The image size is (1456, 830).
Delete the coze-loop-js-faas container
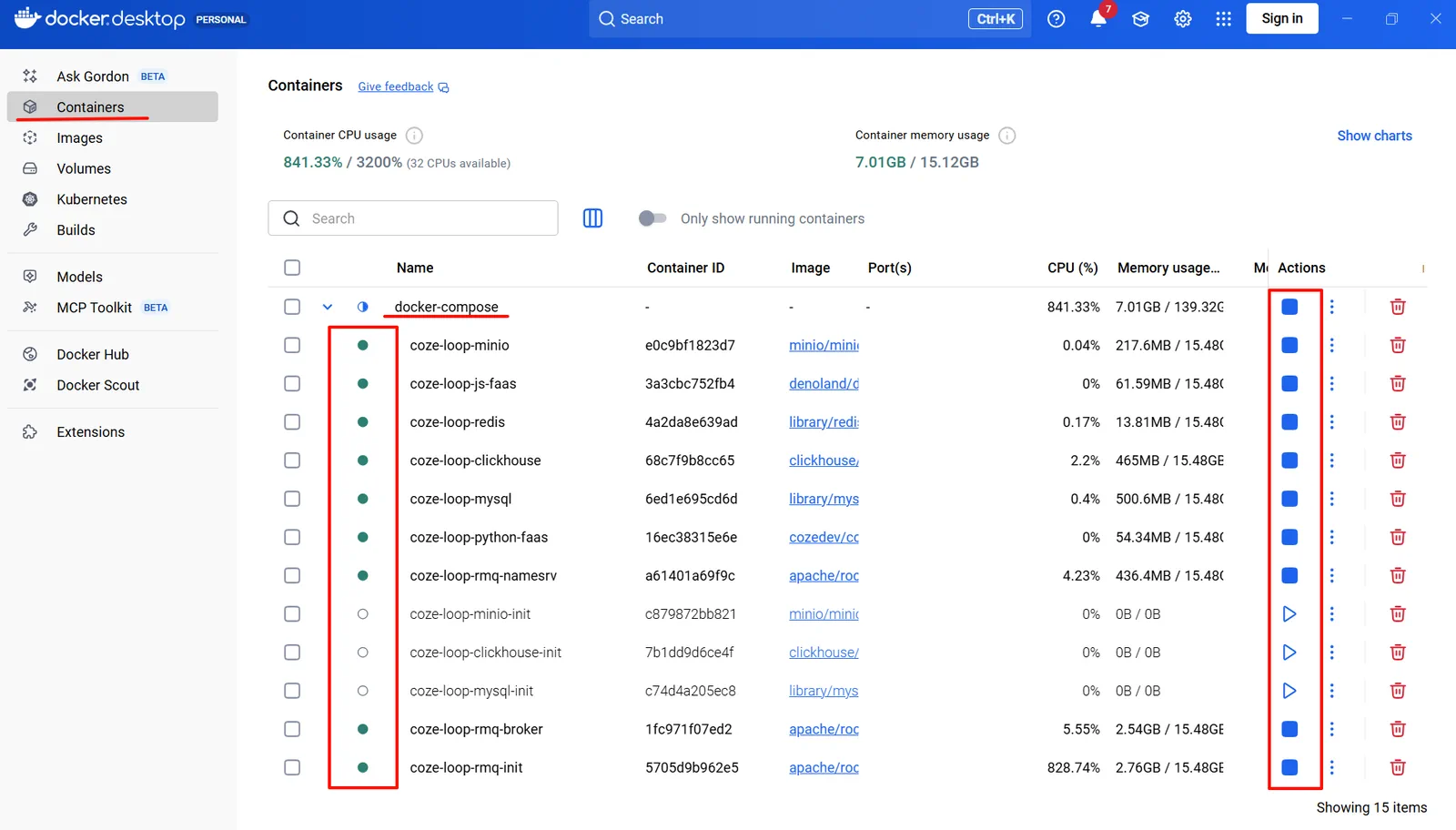tap(1398, 384)
